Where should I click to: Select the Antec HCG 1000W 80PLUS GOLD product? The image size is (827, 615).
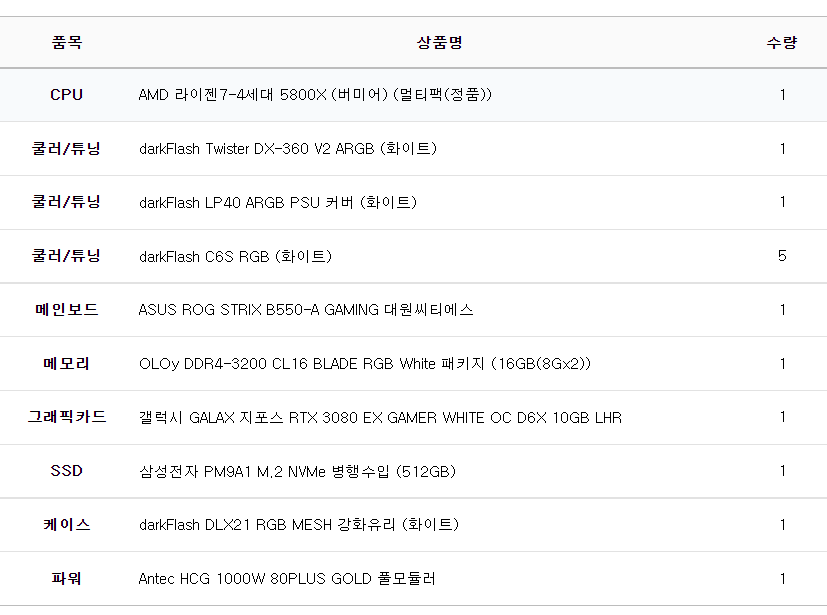pos(287,579)
